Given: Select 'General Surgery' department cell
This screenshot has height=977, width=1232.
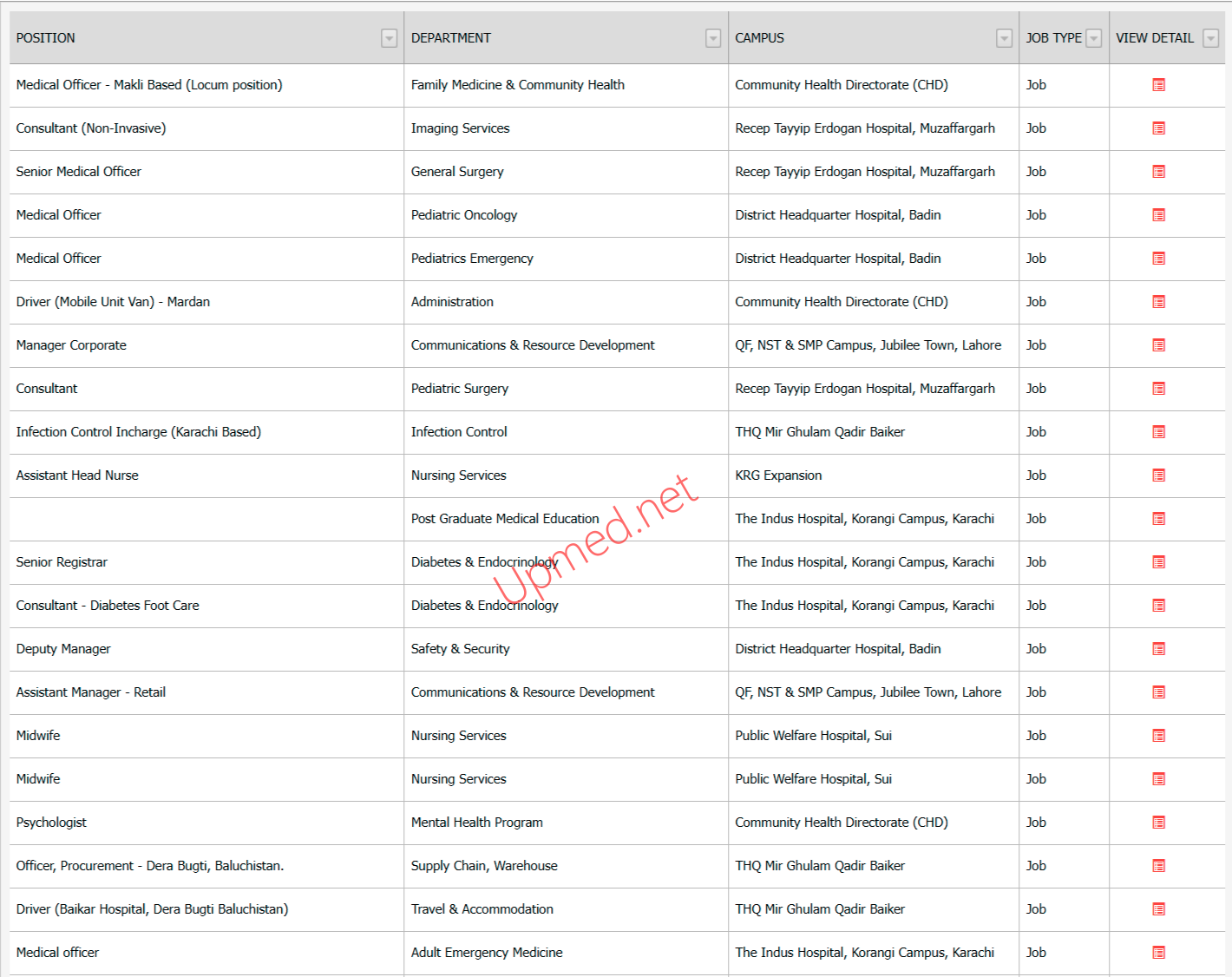Looking at the screenshot, I should [x=566, y=172].
